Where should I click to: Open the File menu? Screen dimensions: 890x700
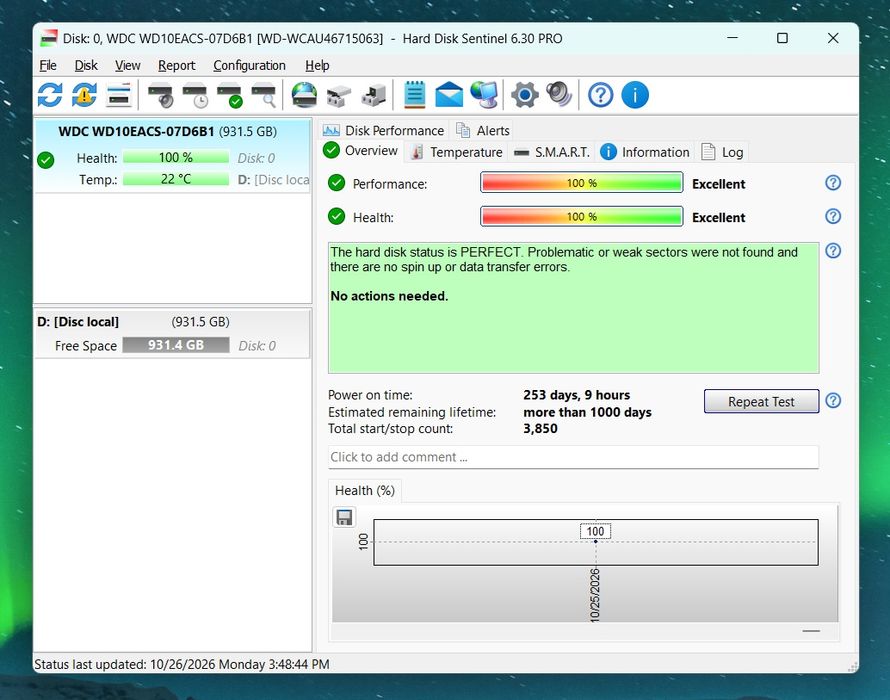coord(48,65)
